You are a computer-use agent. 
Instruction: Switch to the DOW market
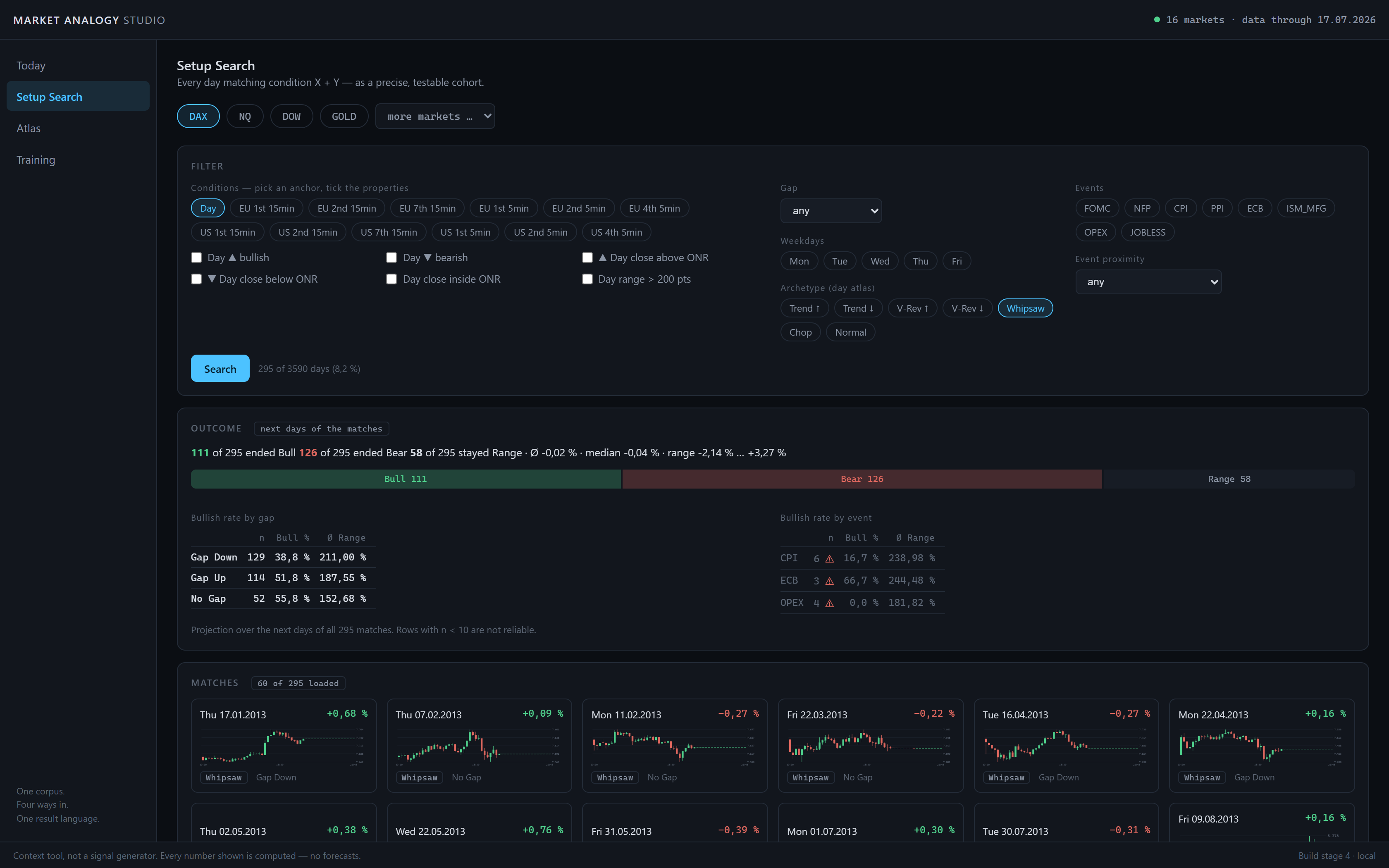(291, 117)
